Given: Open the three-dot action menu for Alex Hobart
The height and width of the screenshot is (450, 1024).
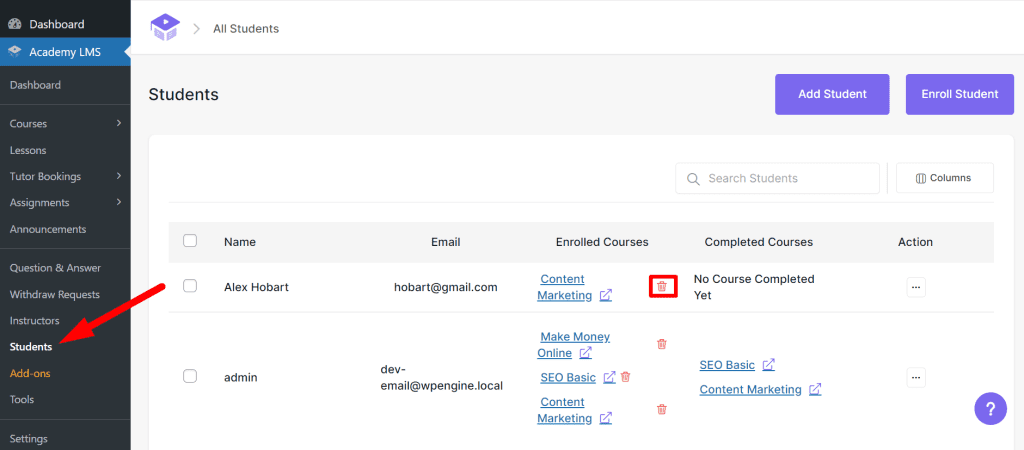Looking at the screenshot, I should point(916,287).
